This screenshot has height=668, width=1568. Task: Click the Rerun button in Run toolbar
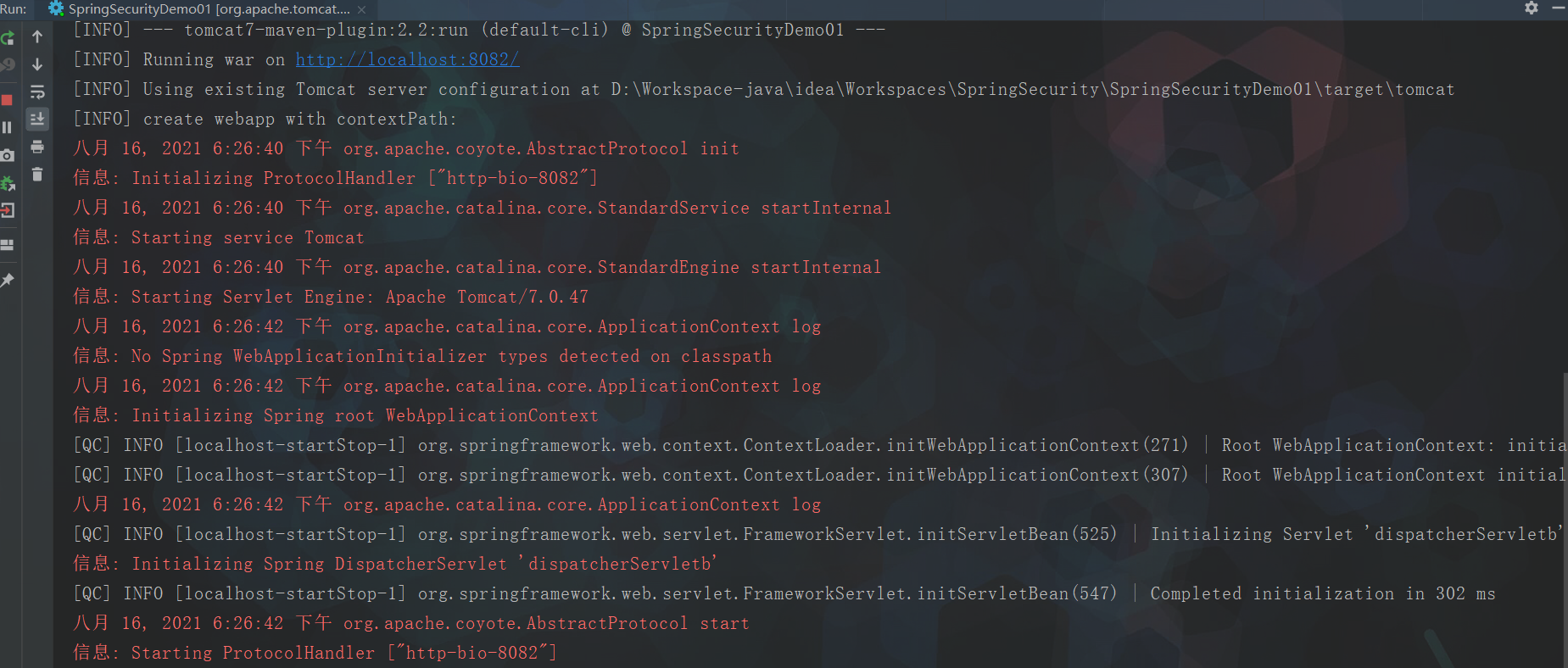pyautogui.click(x=8, y=38)
